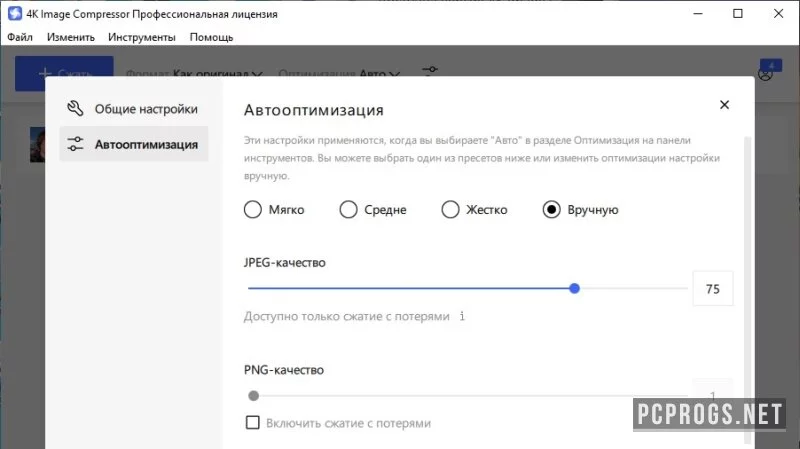Select the Жестко preset

click(x=474, y=209)
